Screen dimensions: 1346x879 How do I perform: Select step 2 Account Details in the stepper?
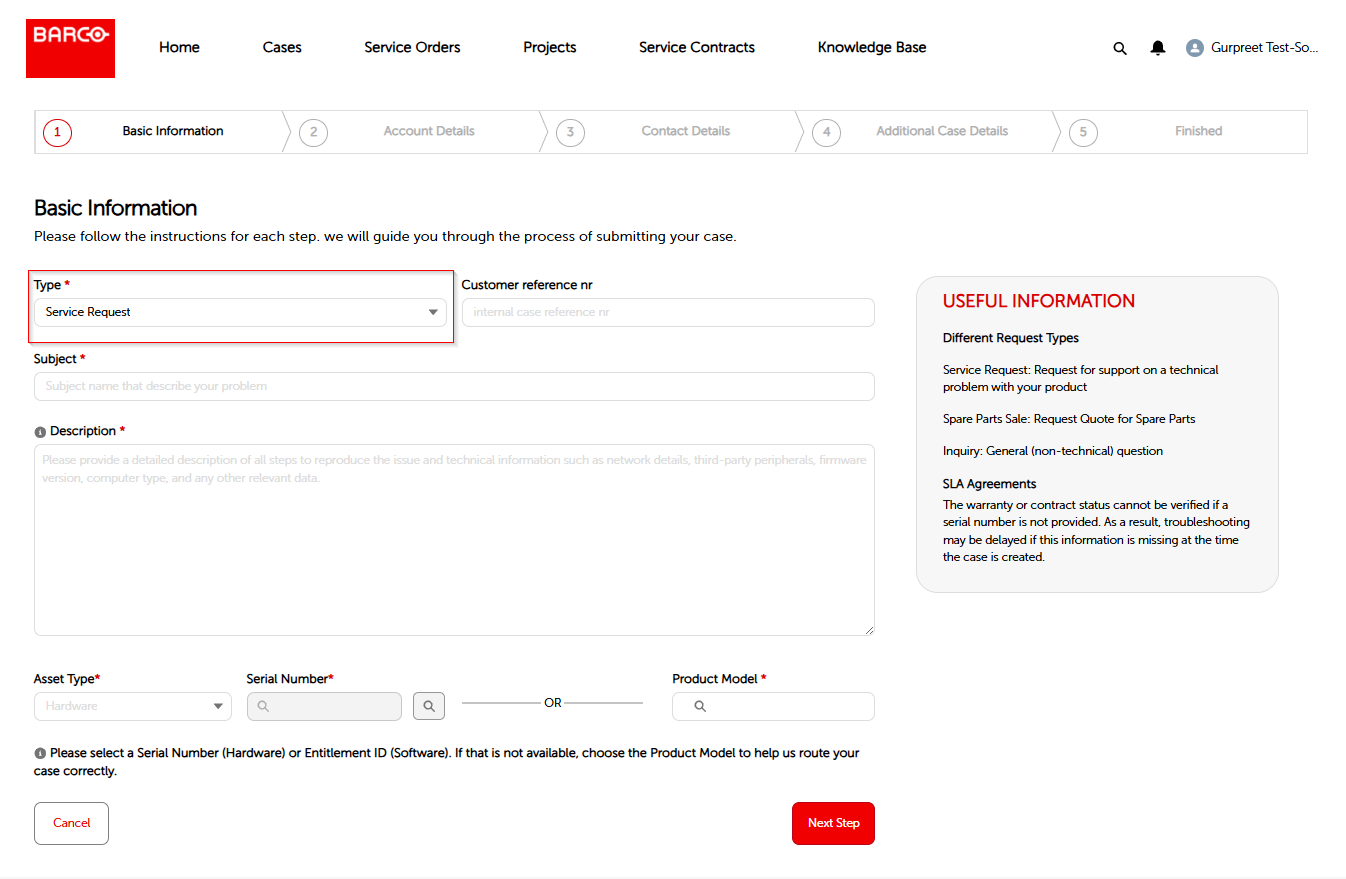(313, 131)
